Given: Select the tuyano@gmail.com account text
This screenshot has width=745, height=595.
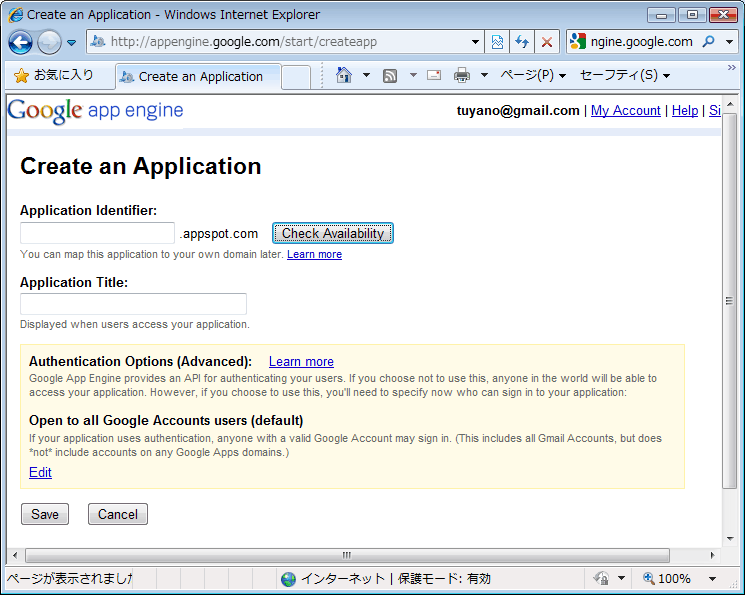Looking at the screenshot, I should pos(518,111).
